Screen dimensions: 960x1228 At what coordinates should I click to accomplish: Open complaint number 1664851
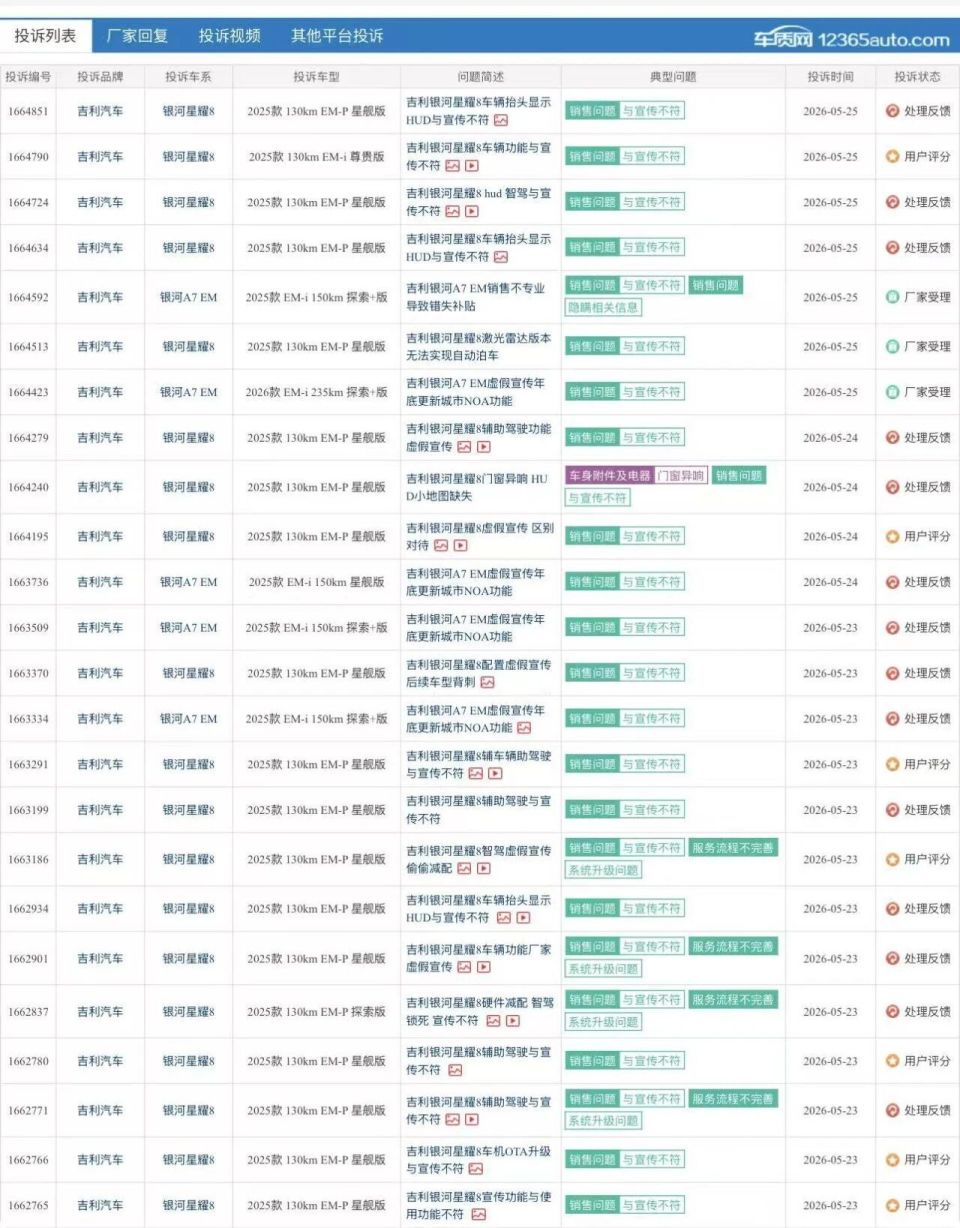(x=29, y=111)
